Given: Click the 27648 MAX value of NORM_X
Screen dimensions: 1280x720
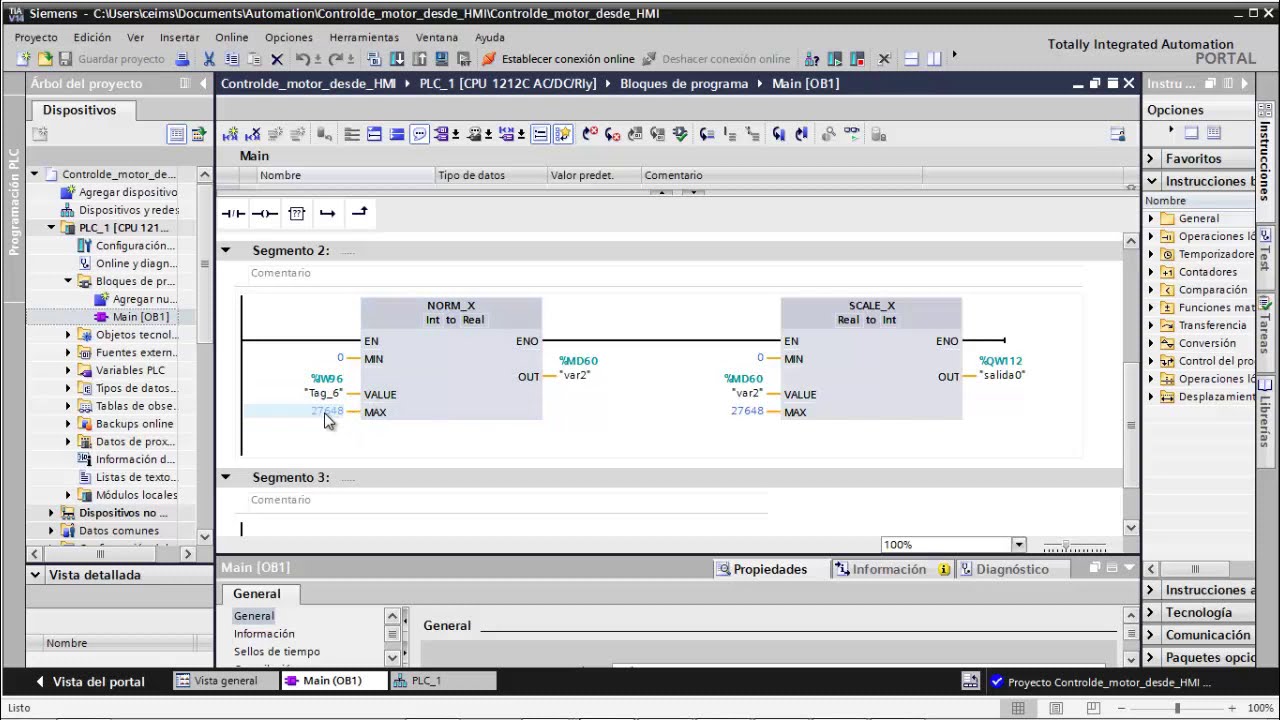Looking at the screenshot, I should (327, 411).
